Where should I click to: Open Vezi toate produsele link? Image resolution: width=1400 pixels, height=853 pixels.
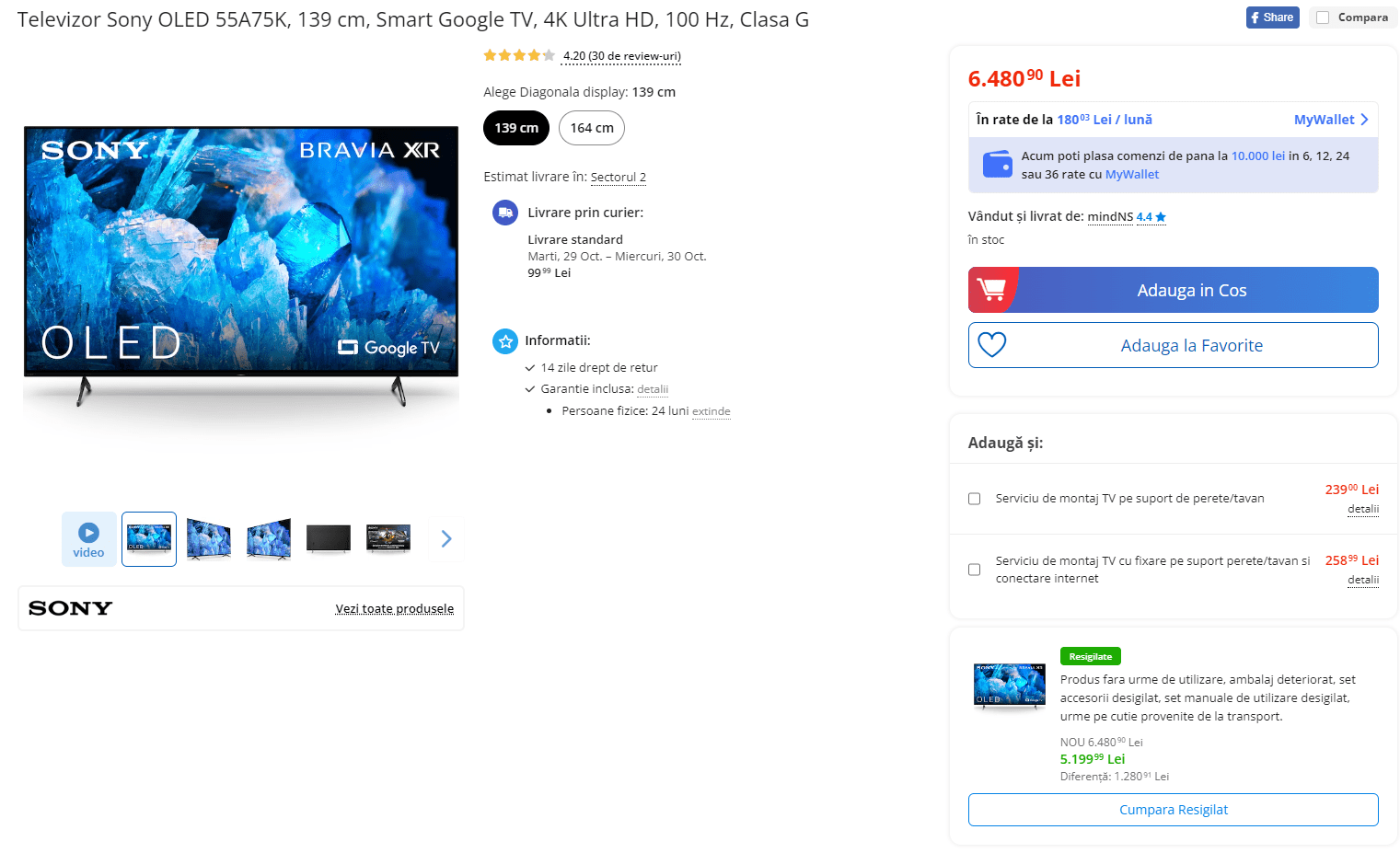pyautogui.click(x=394, y=608)
